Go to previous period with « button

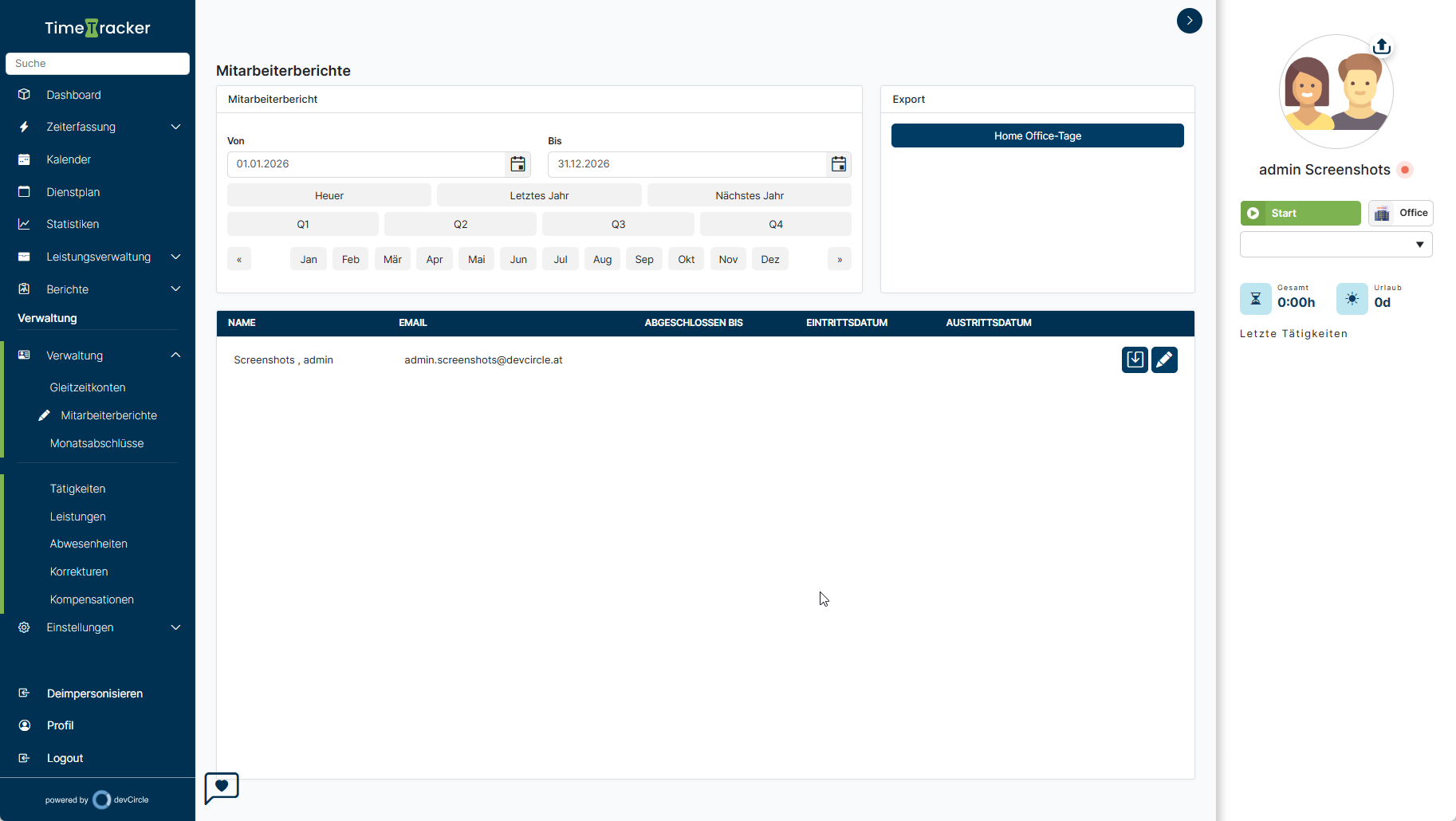click(239, 259)
